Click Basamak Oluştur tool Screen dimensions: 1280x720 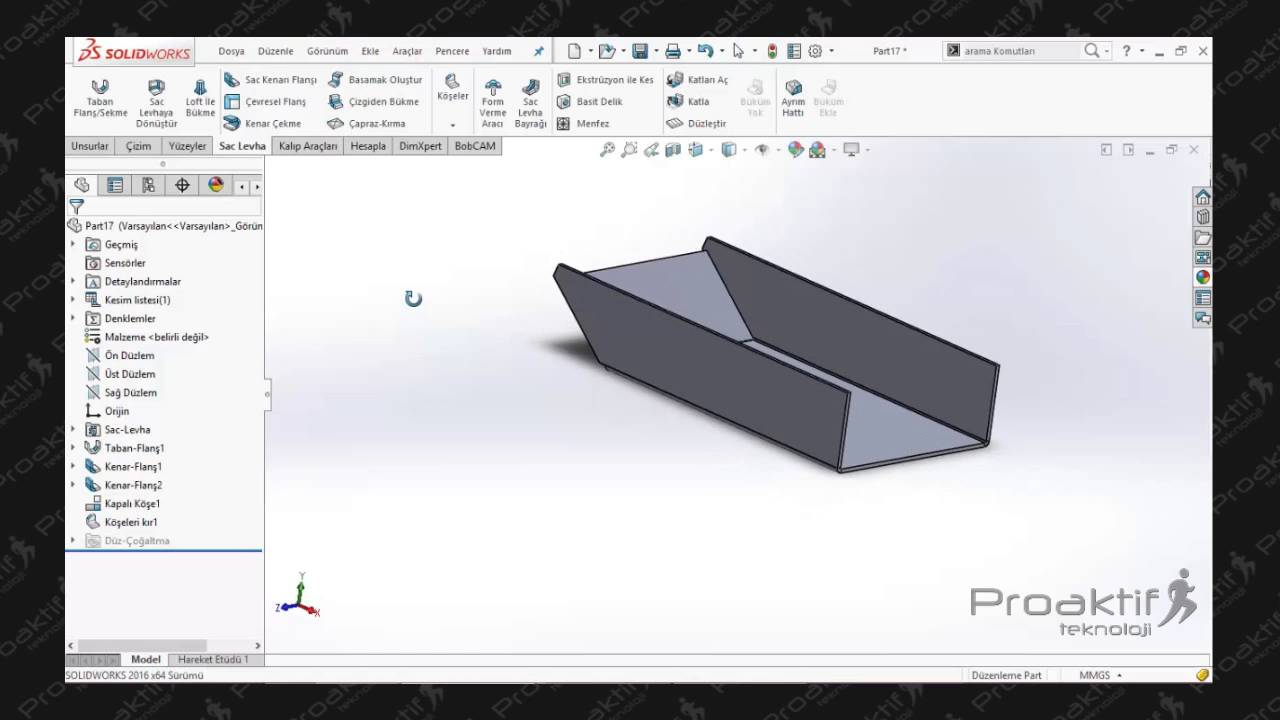(x=375, y=80)
